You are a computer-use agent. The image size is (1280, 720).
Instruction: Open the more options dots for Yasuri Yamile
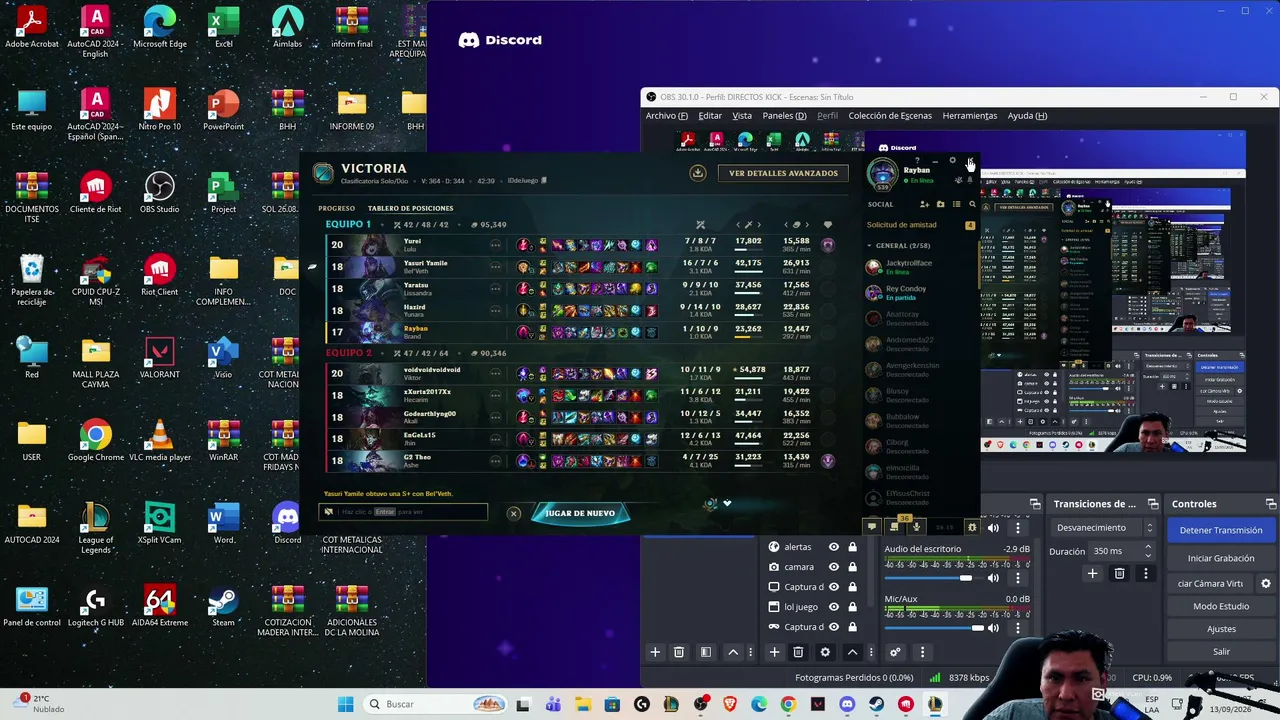tap(495, 267)
